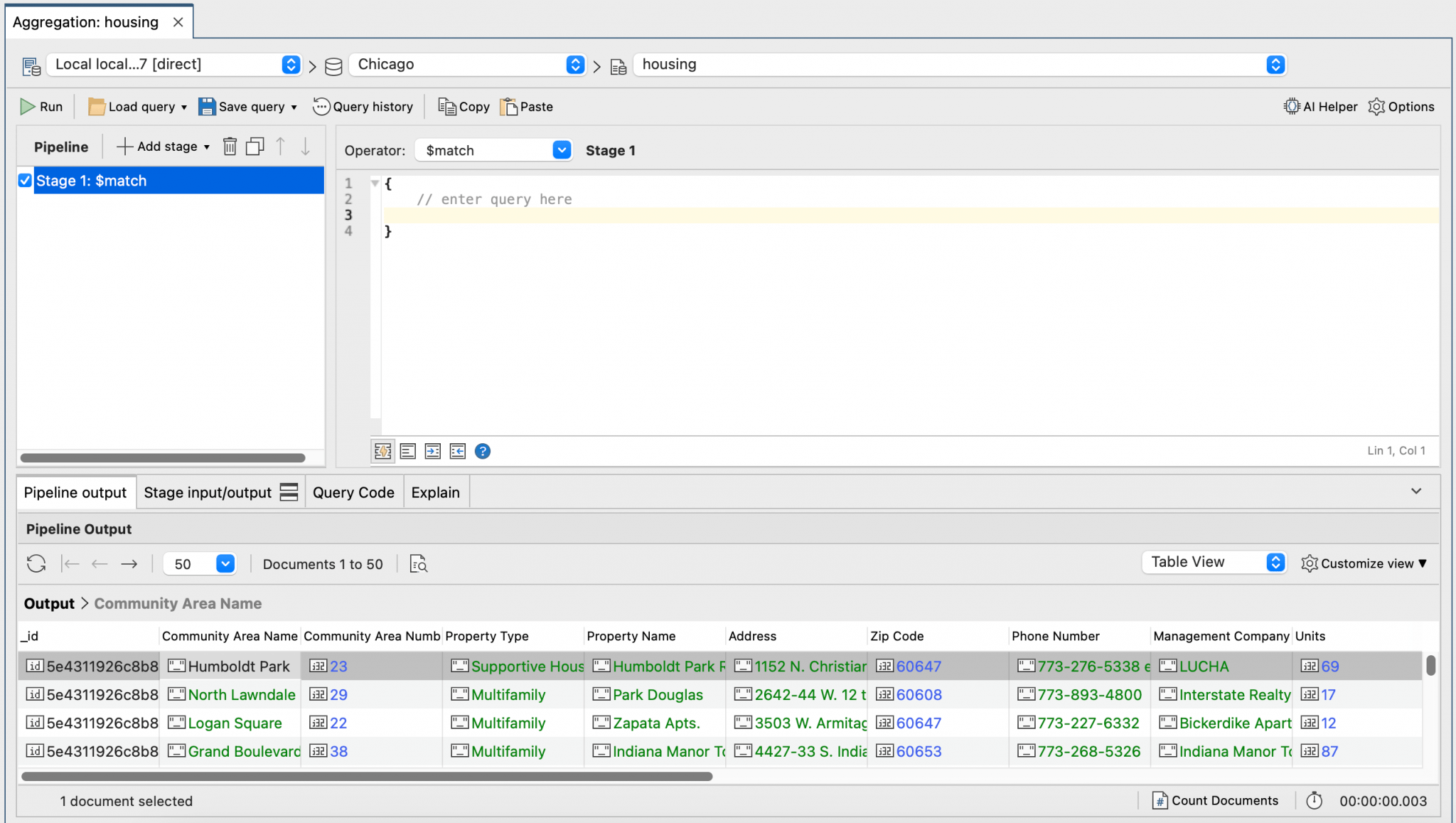The width and height of the screenshot is (1456, 823).
Task: Refresh the pipeline output results
Action: 35,563
